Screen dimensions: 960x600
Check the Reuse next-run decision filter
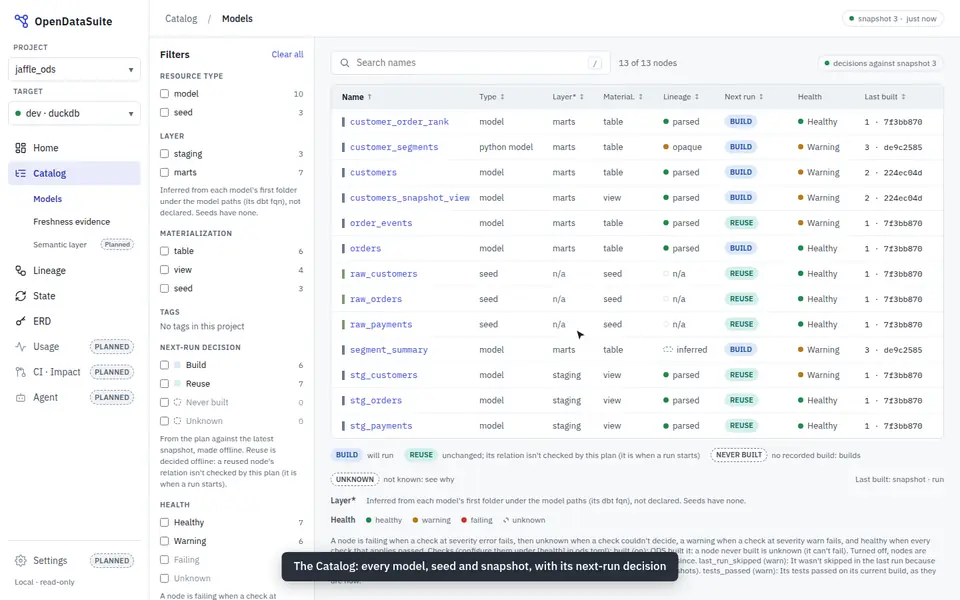pyautogui.click(x=164, y=384)
